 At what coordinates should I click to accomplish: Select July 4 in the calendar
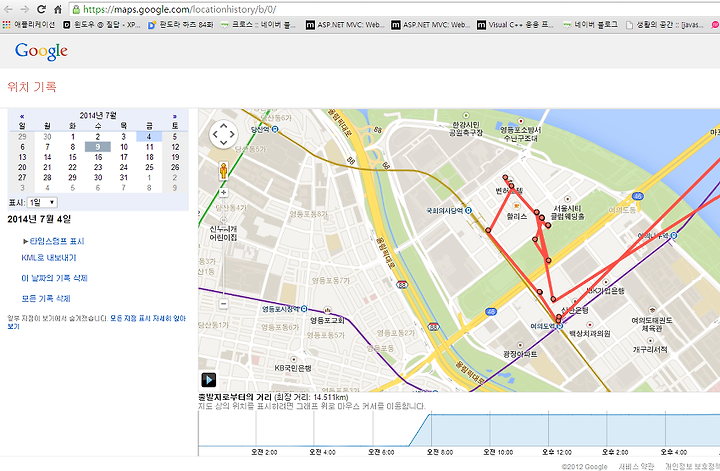click(x=149, y=136)
